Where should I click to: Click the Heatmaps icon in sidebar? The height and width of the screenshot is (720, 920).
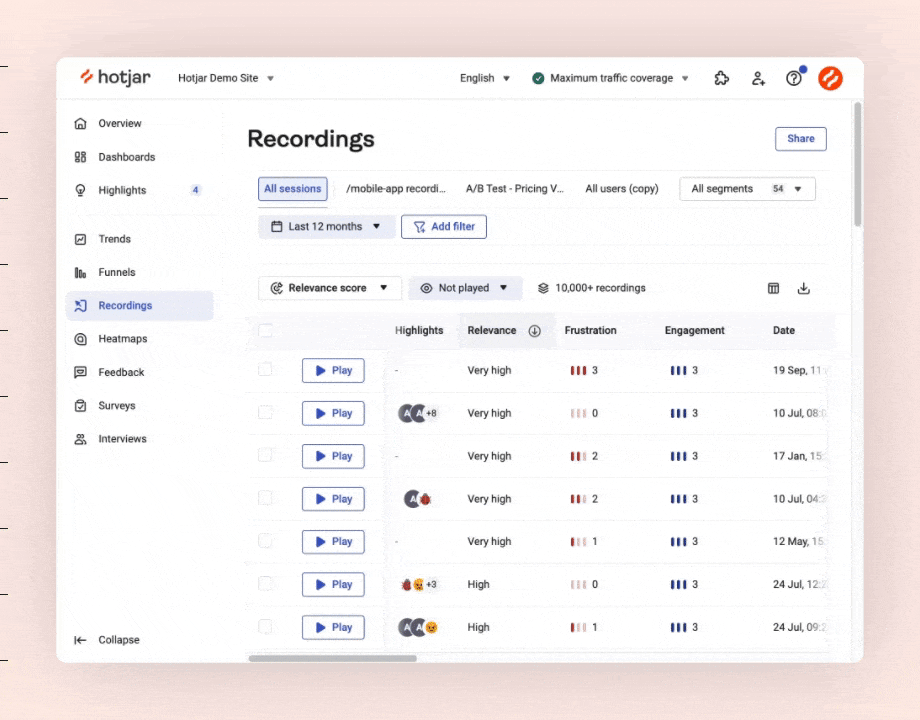(80, 339)
